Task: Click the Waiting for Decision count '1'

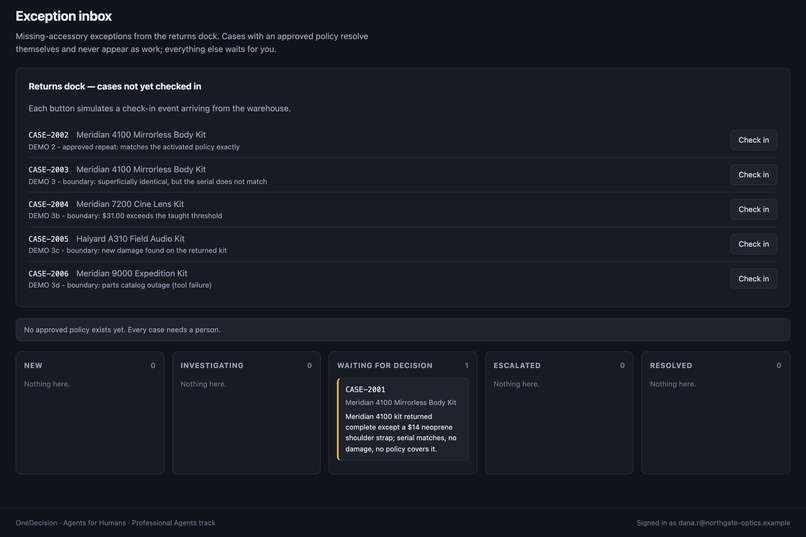Action: tap(467, 366)
